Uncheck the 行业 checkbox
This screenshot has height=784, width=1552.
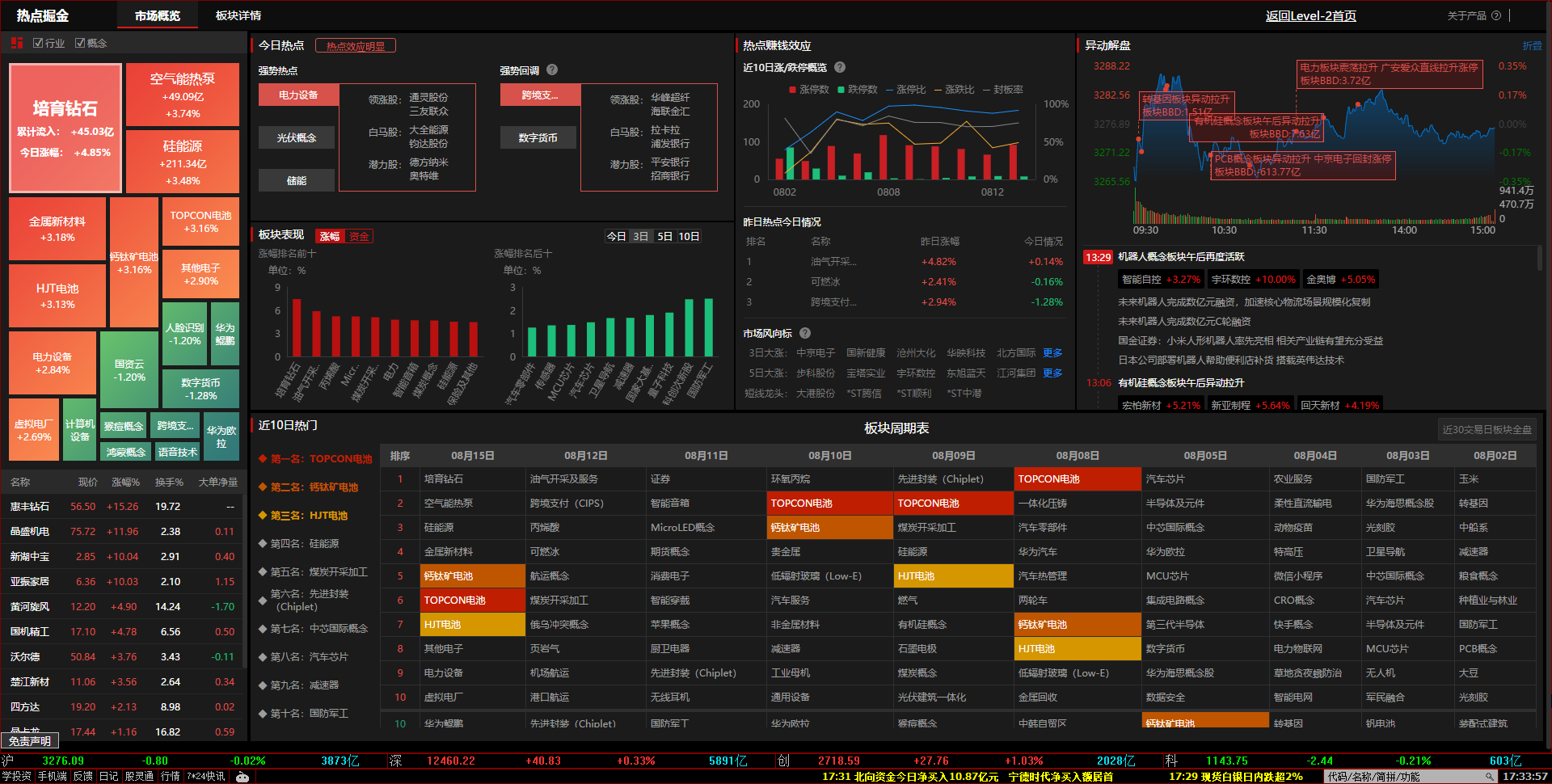[38, 43]
